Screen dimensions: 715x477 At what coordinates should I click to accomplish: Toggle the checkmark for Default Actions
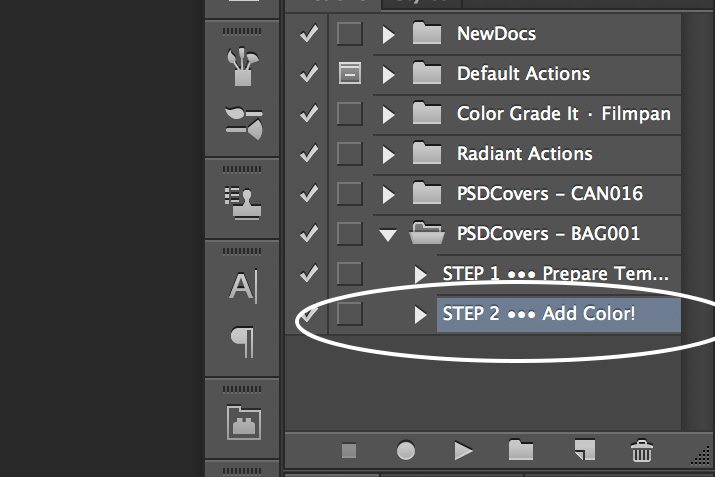309,73
